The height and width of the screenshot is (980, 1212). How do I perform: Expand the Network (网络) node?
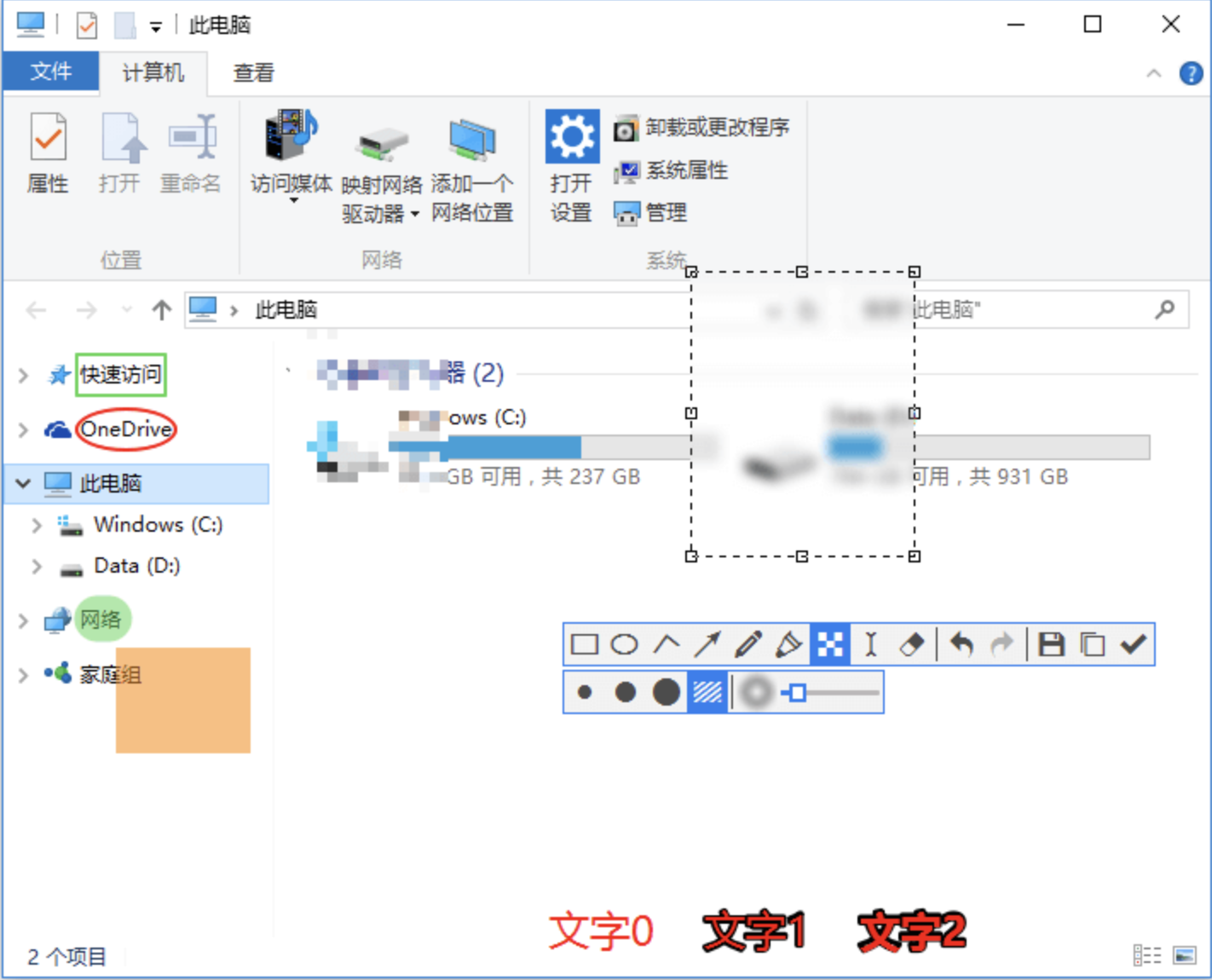click(24, 620)
